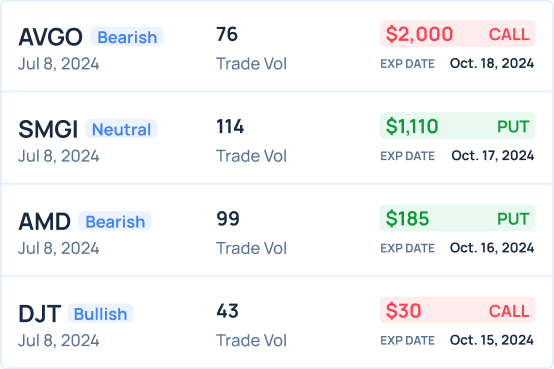
Task: Click the 43 trade volume value
Action: pyautogui.click(x=227, y=311)
